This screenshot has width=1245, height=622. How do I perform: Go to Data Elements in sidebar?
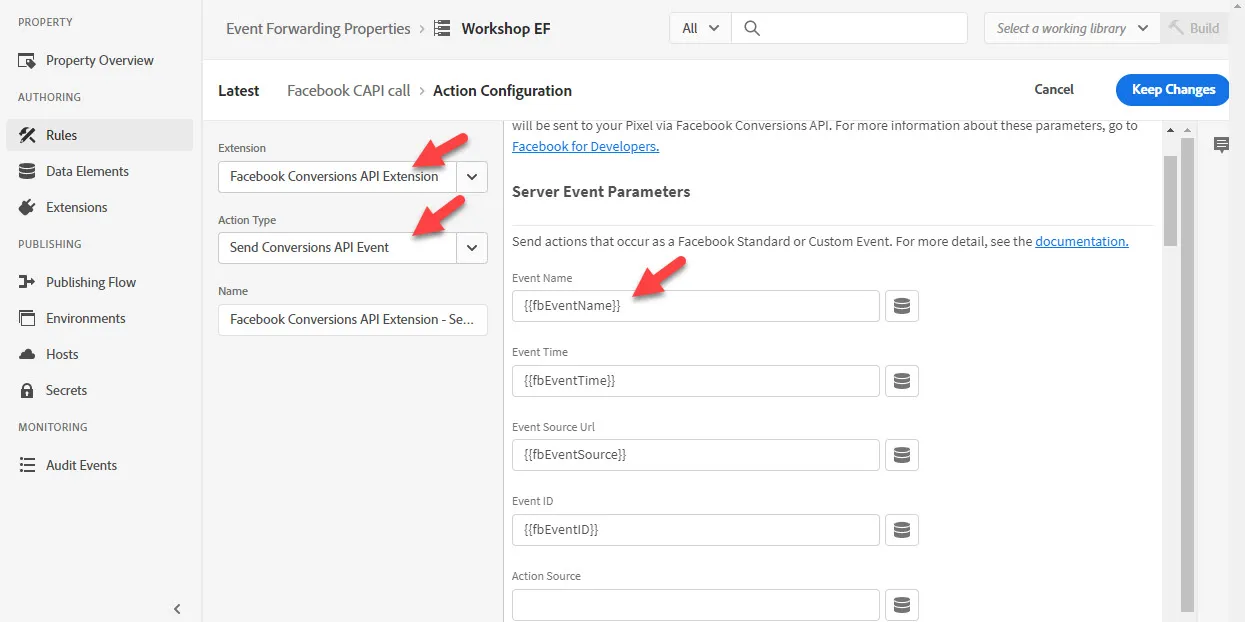[x=87, y=171]
